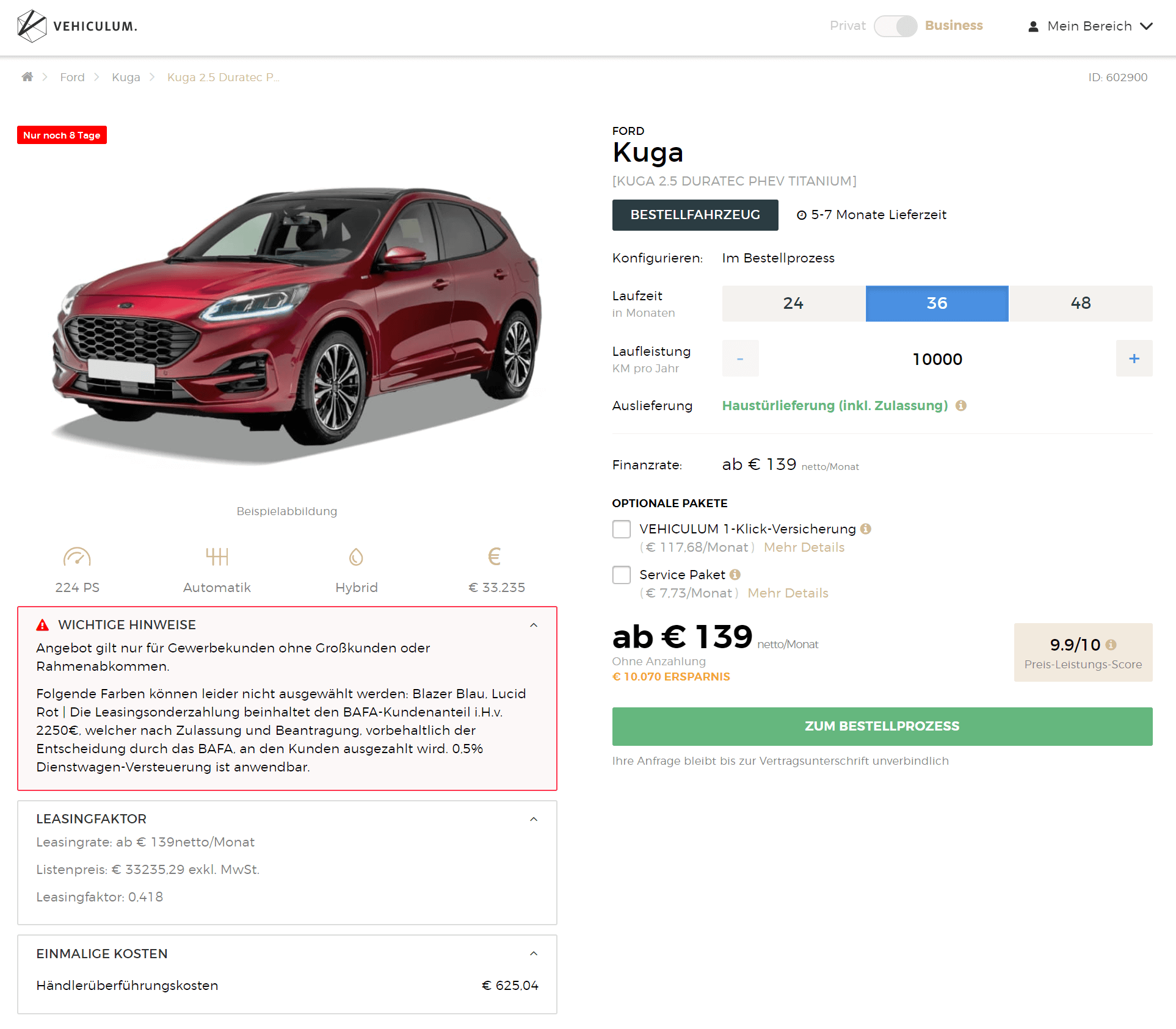This screenshot has height=1029, width=1176.
Task: Select the 48 months Laufzeit option
Action: tap(1080, 303)
